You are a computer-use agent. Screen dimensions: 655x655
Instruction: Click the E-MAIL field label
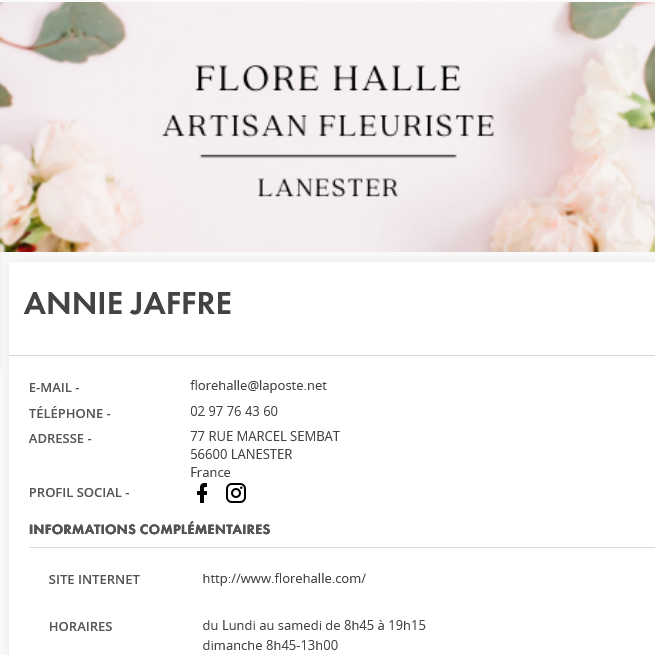coord(54,388)
